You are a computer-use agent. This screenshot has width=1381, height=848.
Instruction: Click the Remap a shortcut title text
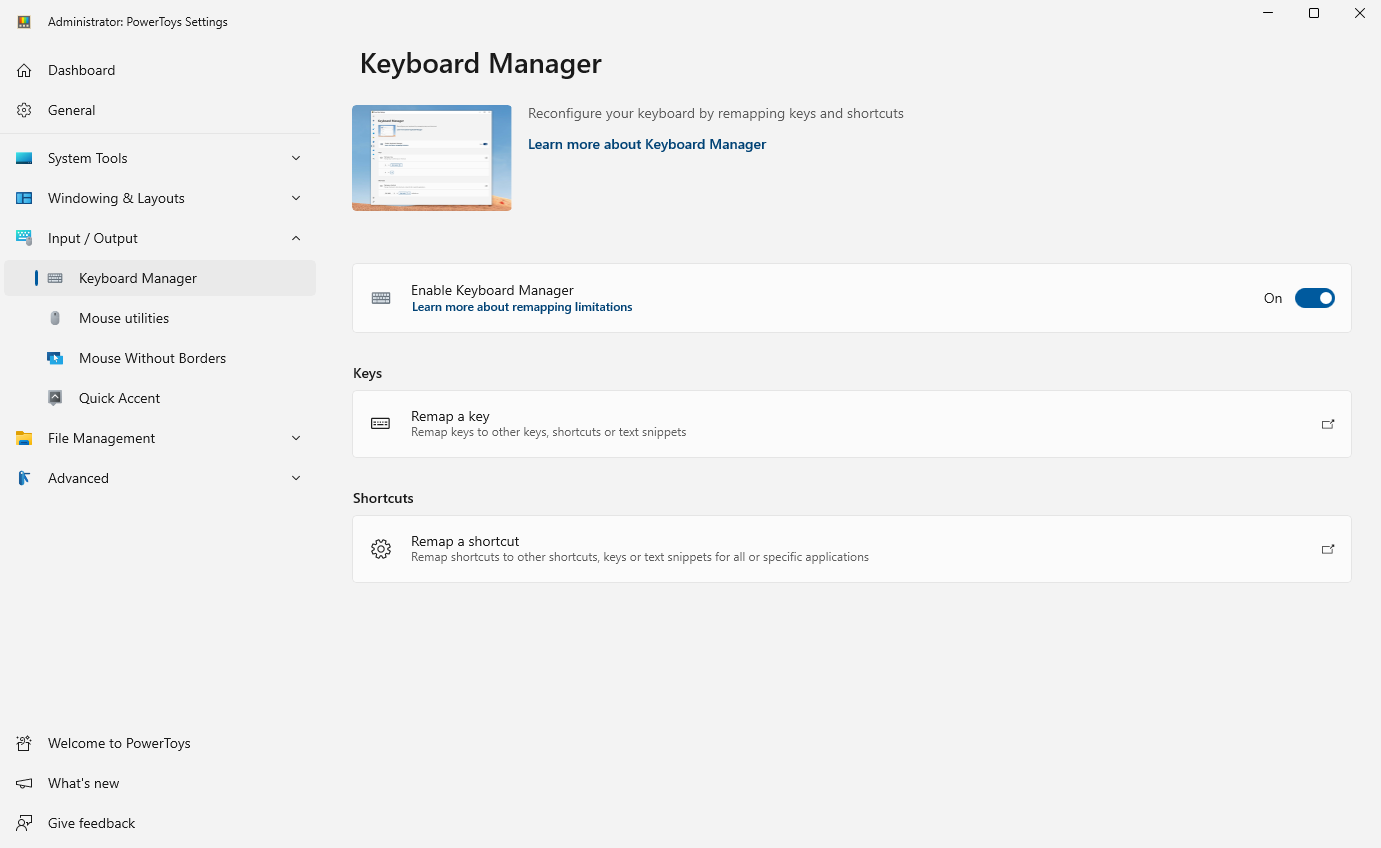point(465,541)
